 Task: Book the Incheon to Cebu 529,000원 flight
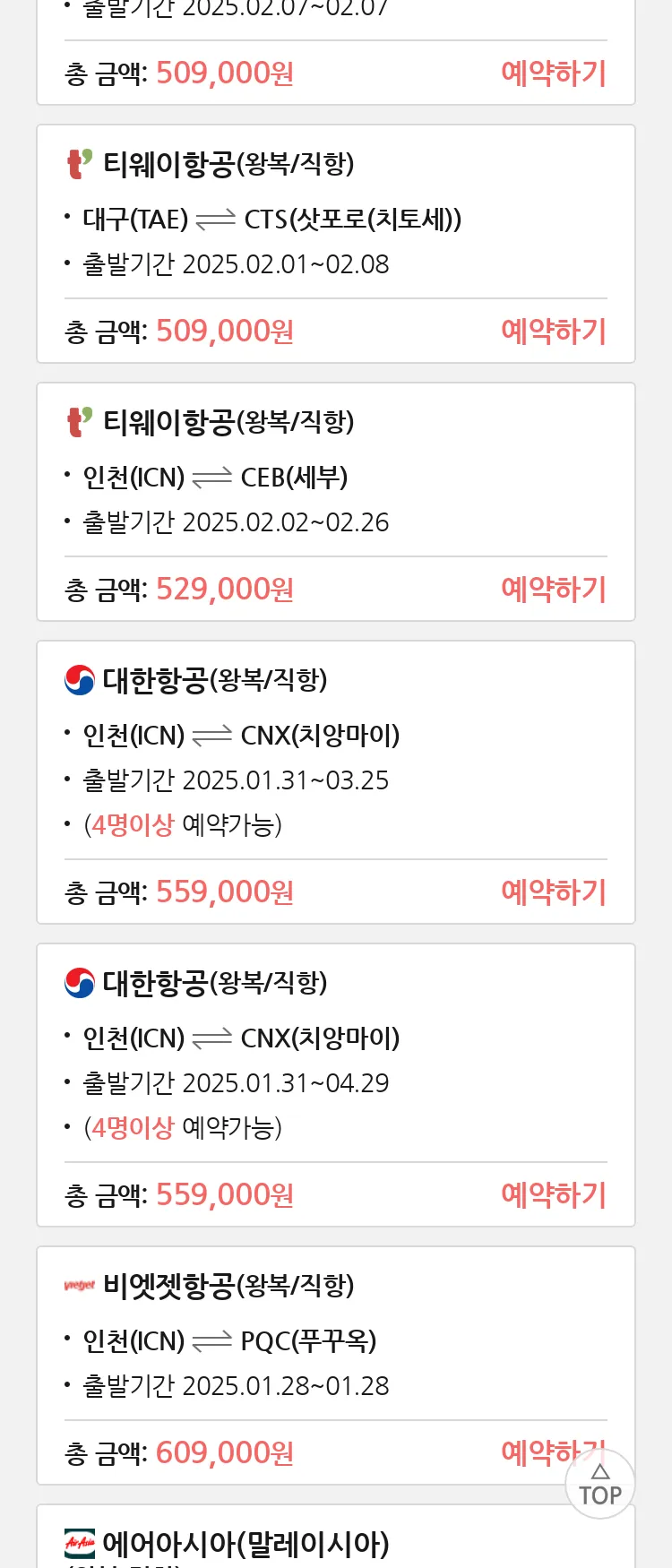(554, 589)
